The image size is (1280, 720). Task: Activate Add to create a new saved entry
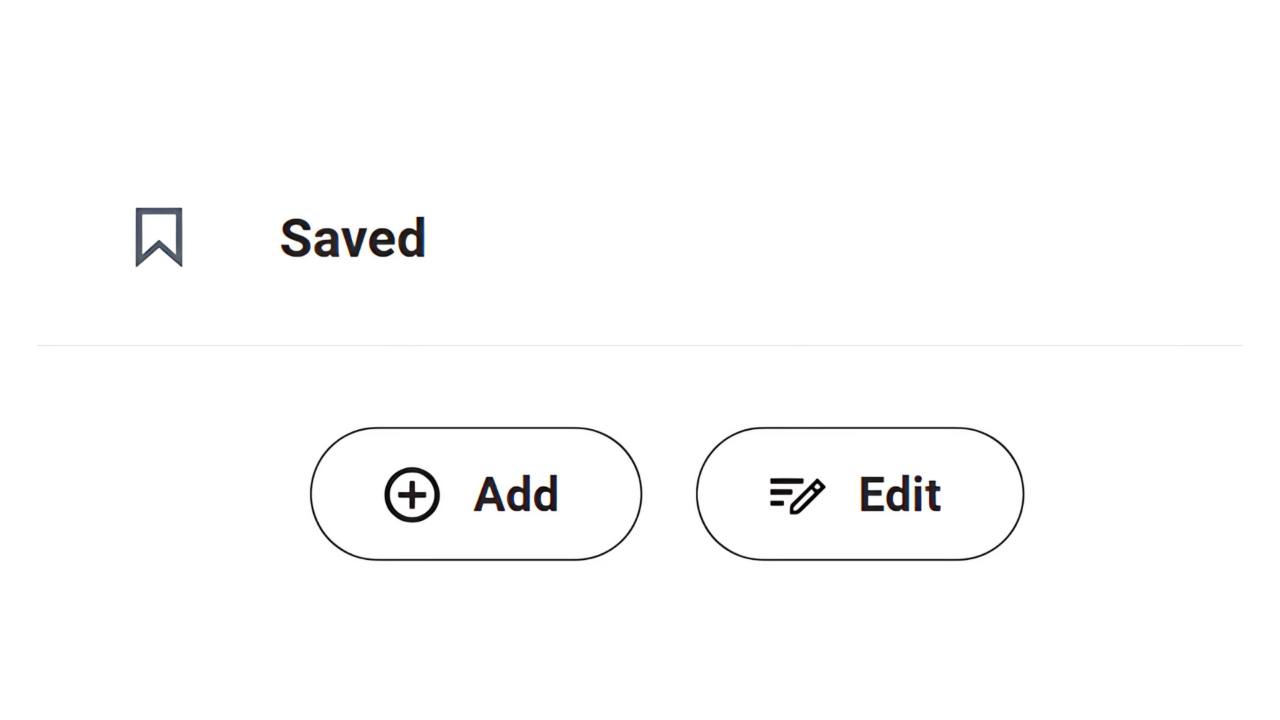coord(476,494)
